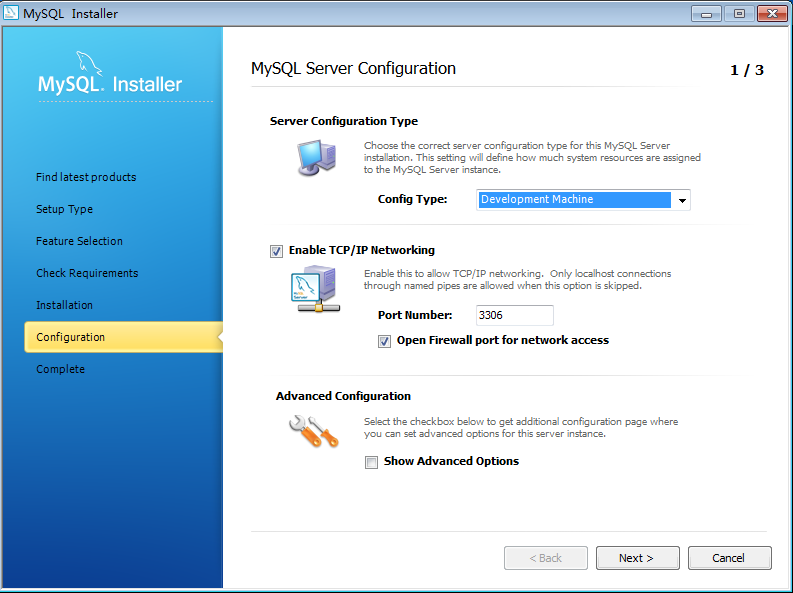Image resolution: width=793 pixels, height=593 pixels.
Task: Click the Server Configuration Type computer icon
Action: [x=317, y=158]
